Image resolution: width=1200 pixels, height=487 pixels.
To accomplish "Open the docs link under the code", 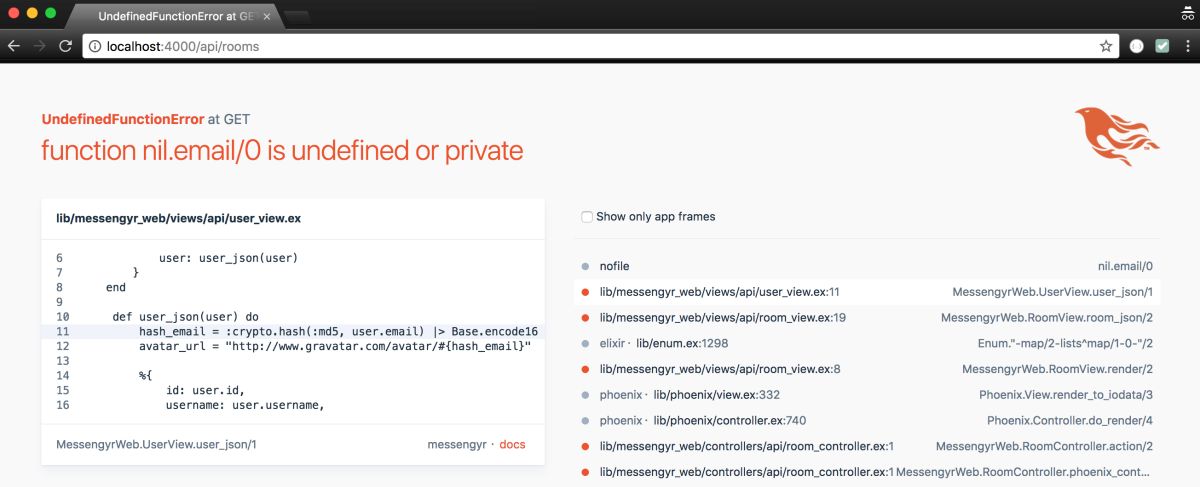I will pos(512,445).
